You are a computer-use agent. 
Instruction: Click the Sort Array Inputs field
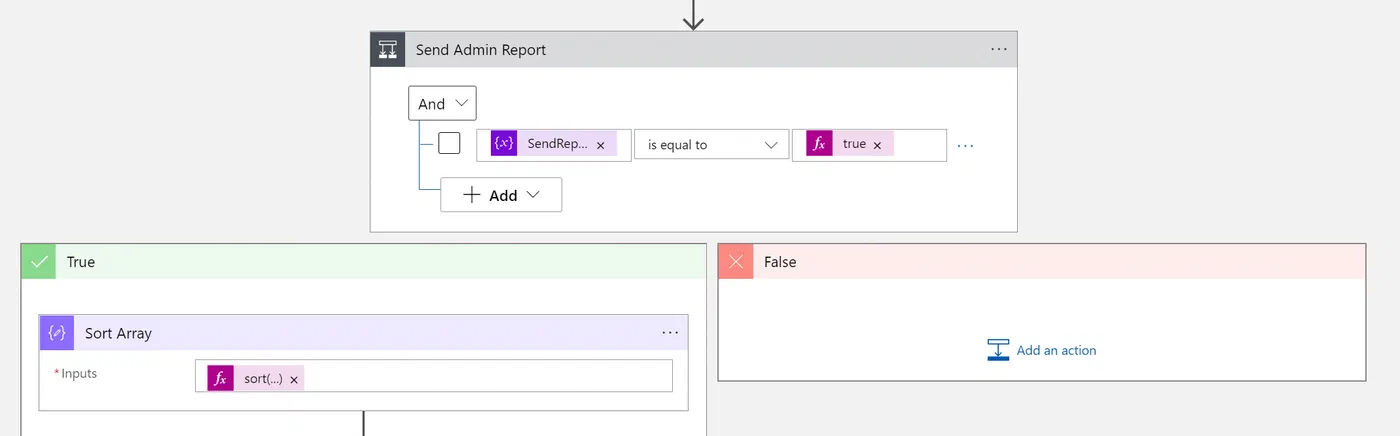coord(434,376)
